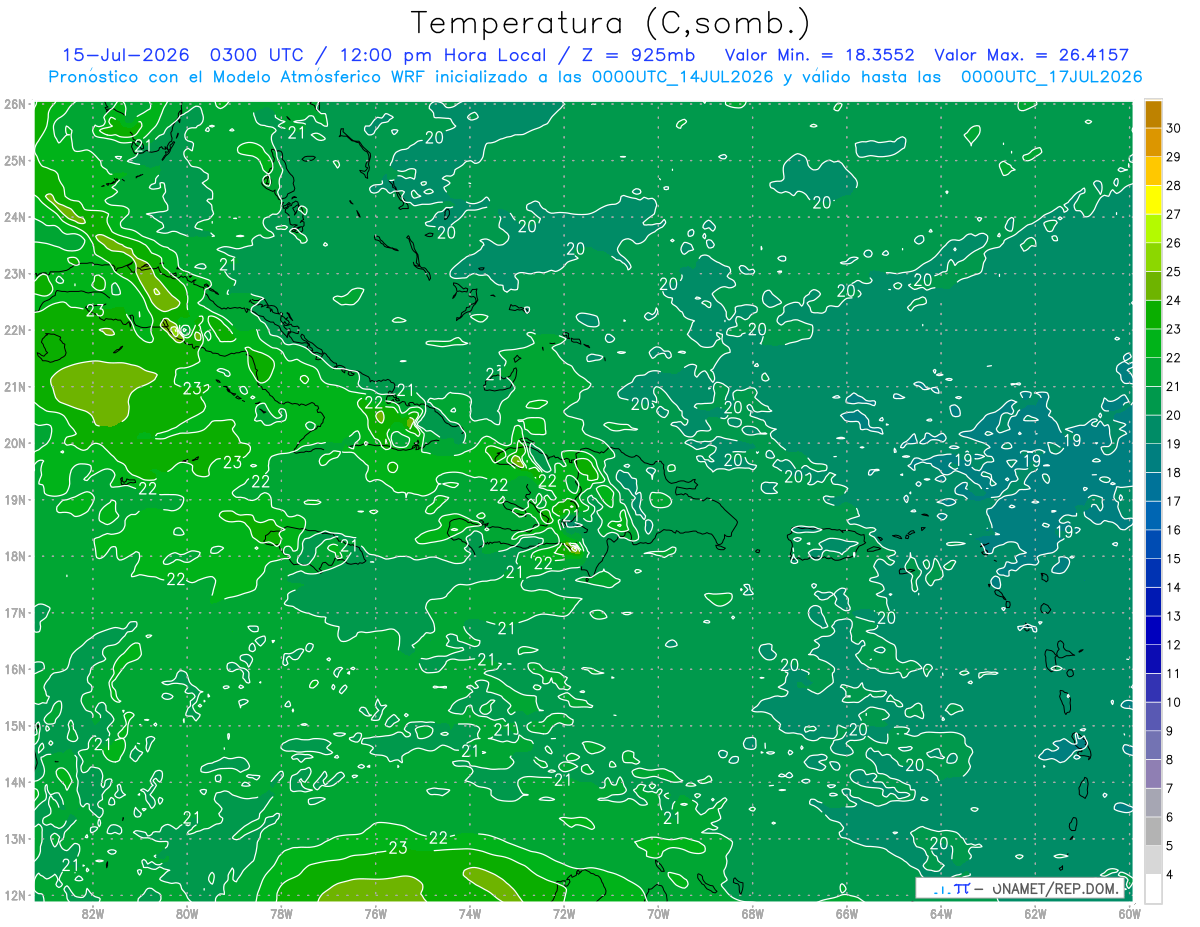
Task: Click the 18N latitude label
Action: pyautogui.click(x=14, y=556)
